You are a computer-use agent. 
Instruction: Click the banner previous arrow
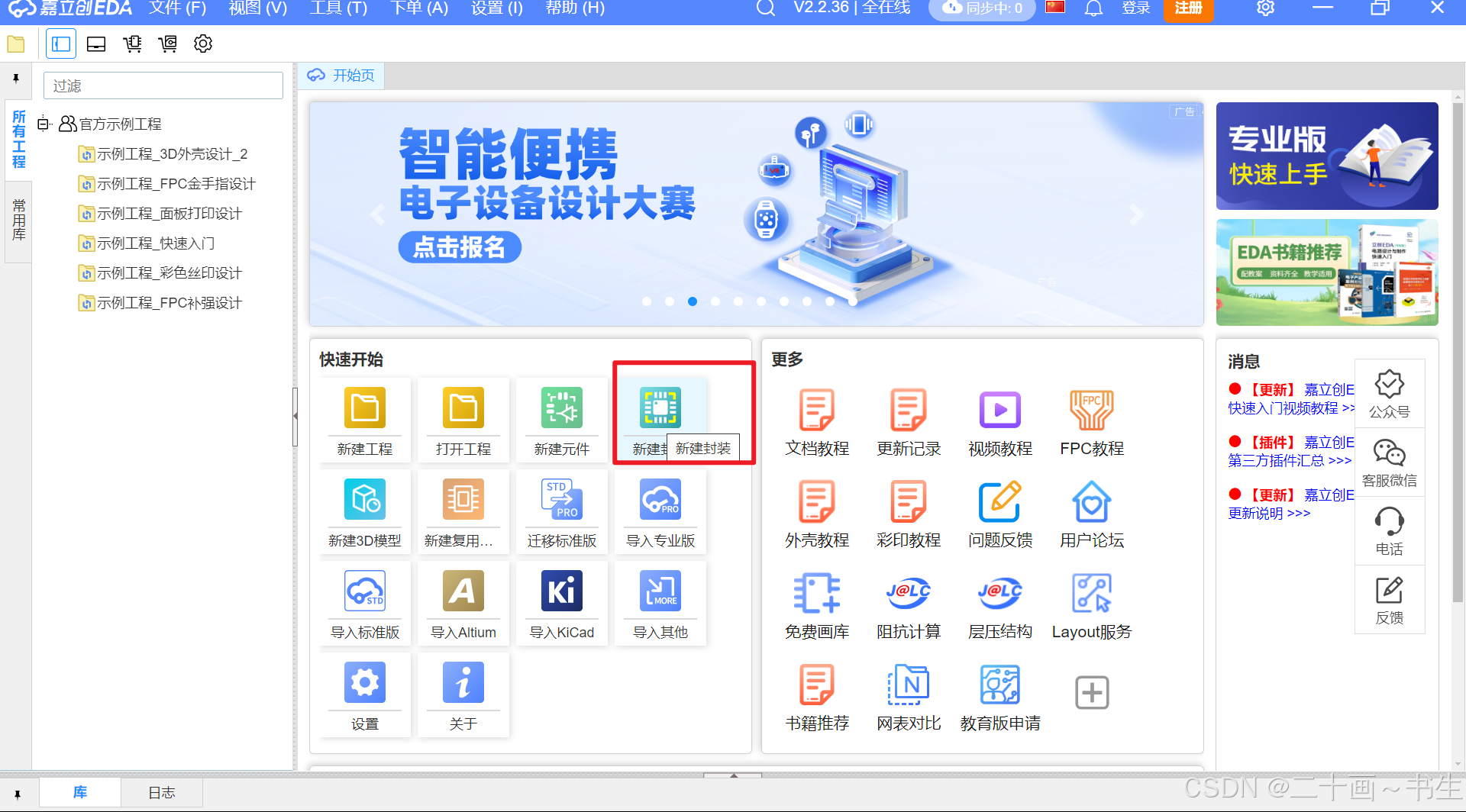click(x=376, y=214)
